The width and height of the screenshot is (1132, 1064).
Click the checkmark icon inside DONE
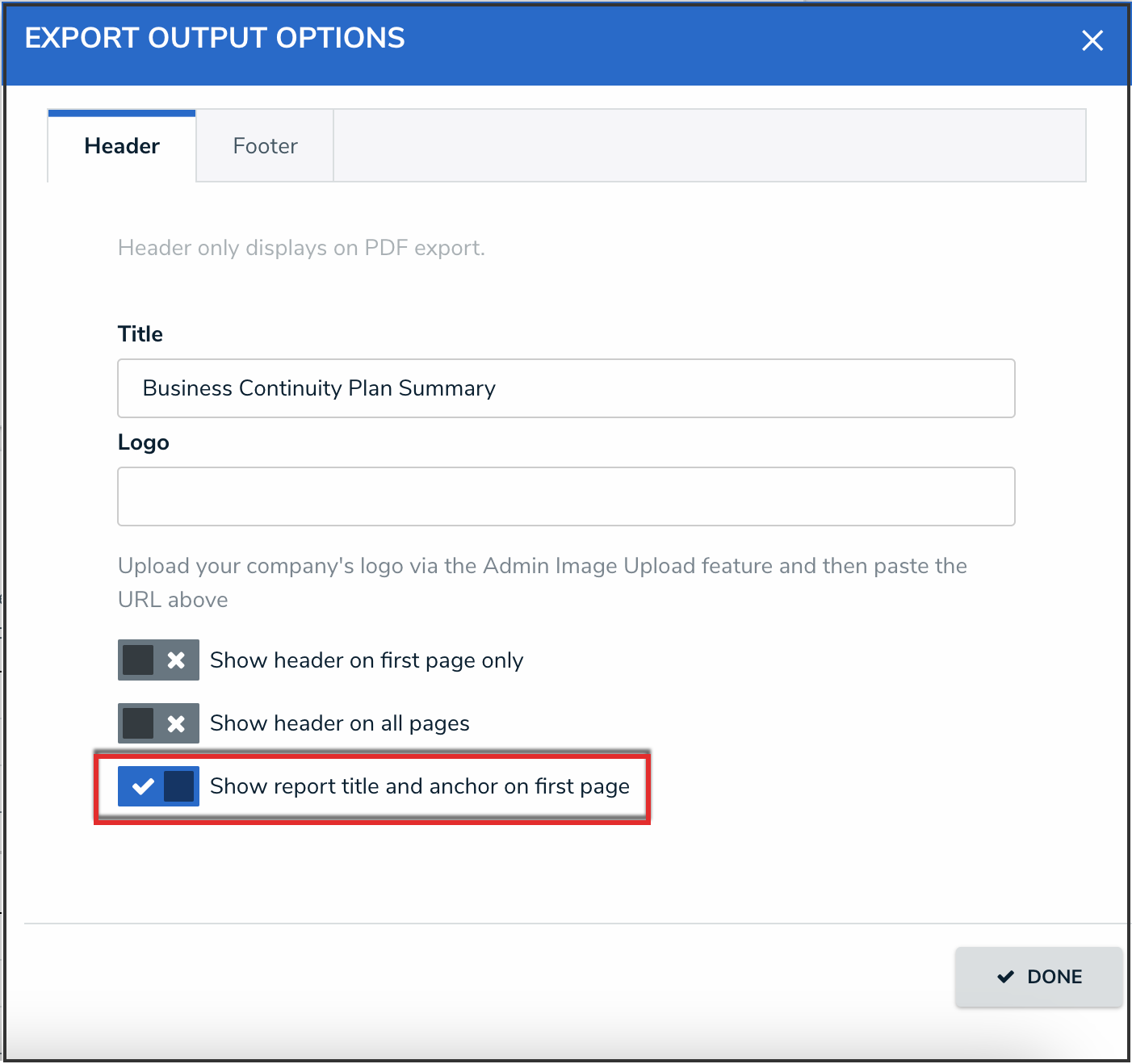pos(1005,977)
